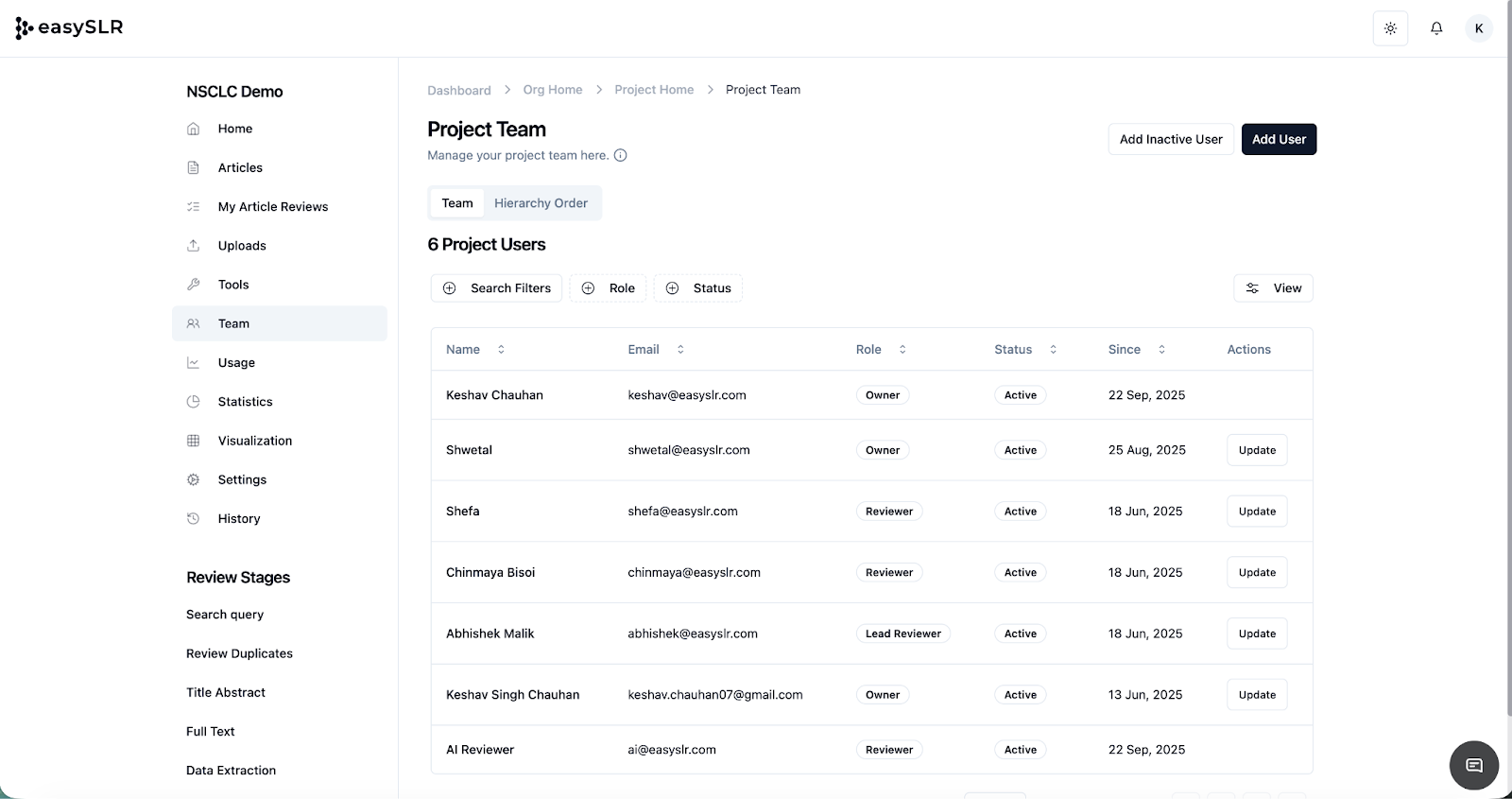
Task: Click the Visualization grid icon
Action: 194,441
